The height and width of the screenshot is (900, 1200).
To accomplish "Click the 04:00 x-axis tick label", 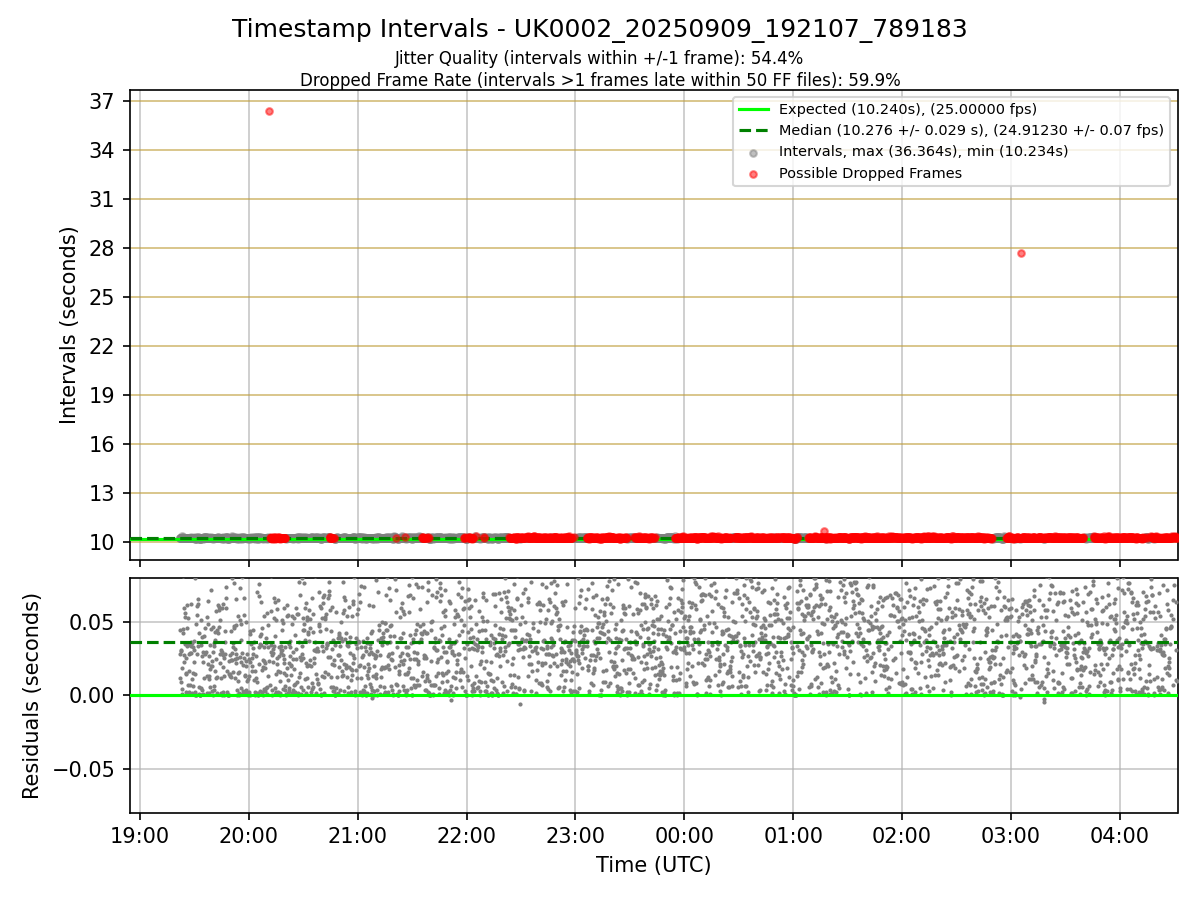I will [x=1119, y=835].
